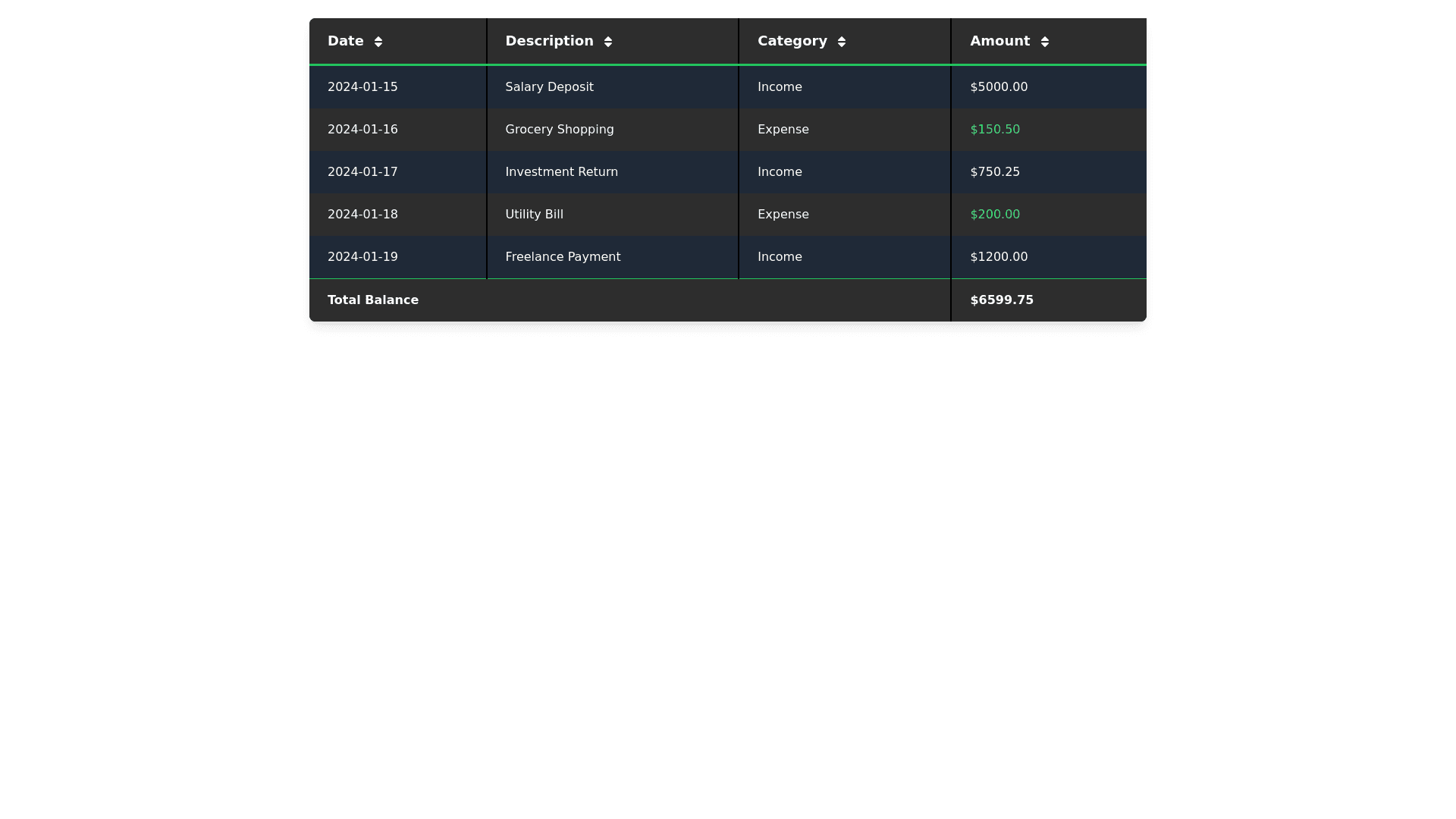
Task: Toggle descending order on Amount column
Action: (x=1044, y=41)
